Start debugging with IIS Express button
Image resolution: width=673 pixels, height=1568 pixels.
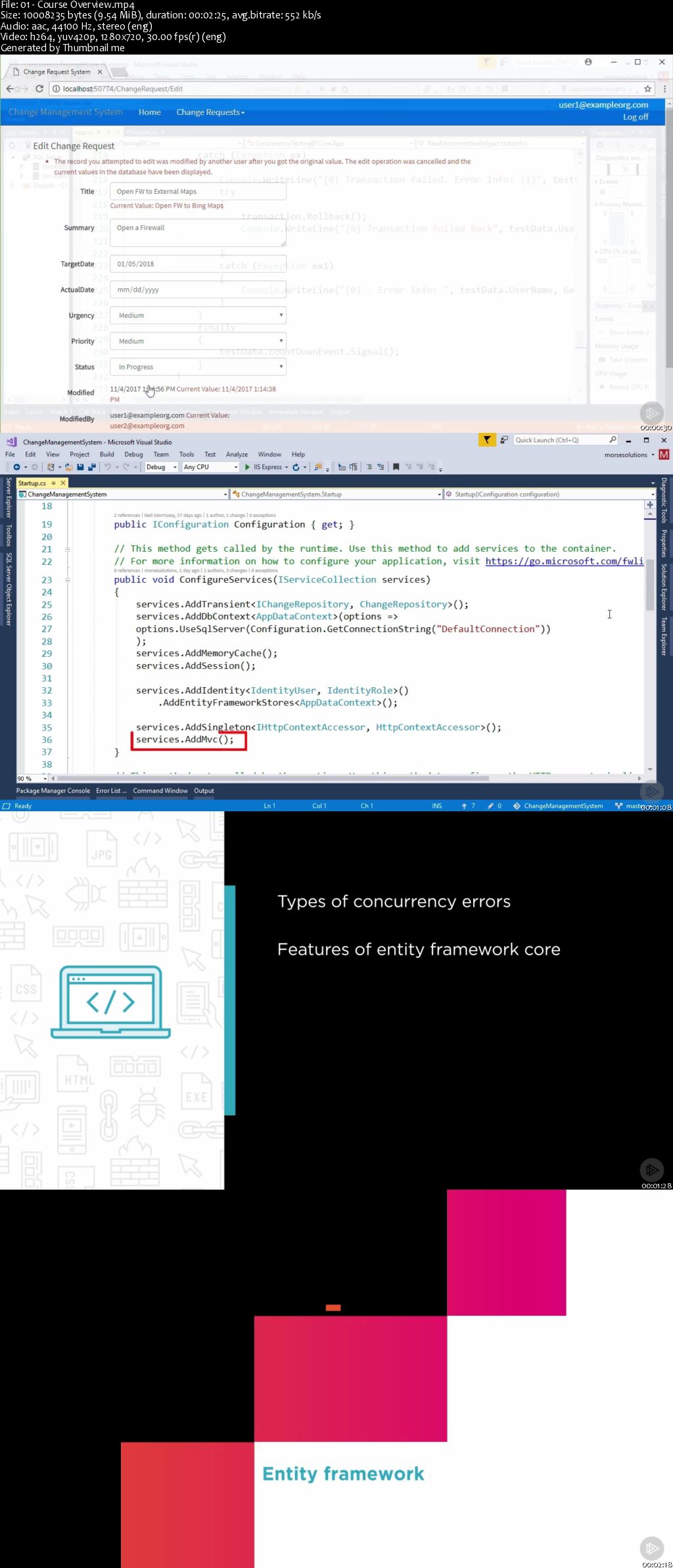pos(263,467)
